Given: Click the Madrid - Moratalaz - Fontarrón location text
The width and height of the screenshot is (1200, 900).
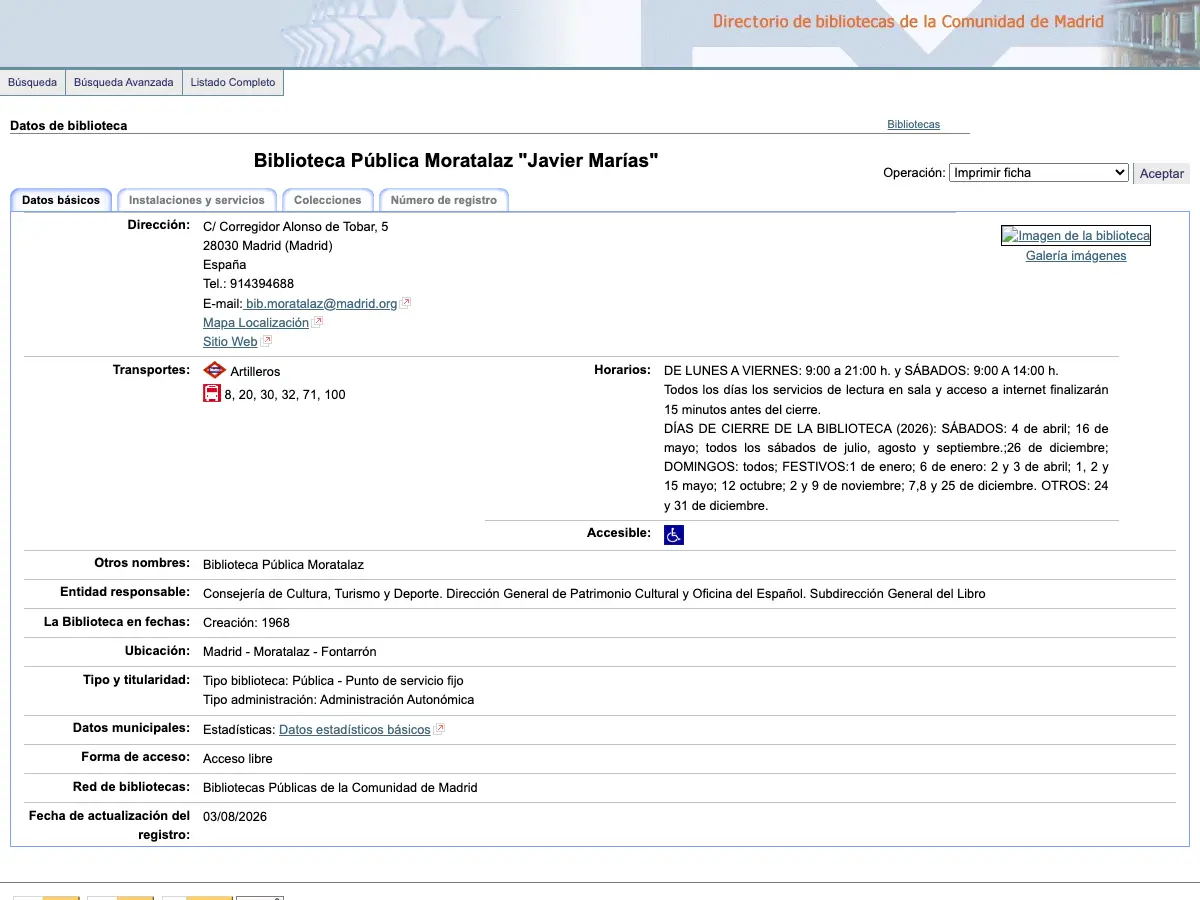Looking at the screenshot, I should 290,652.
